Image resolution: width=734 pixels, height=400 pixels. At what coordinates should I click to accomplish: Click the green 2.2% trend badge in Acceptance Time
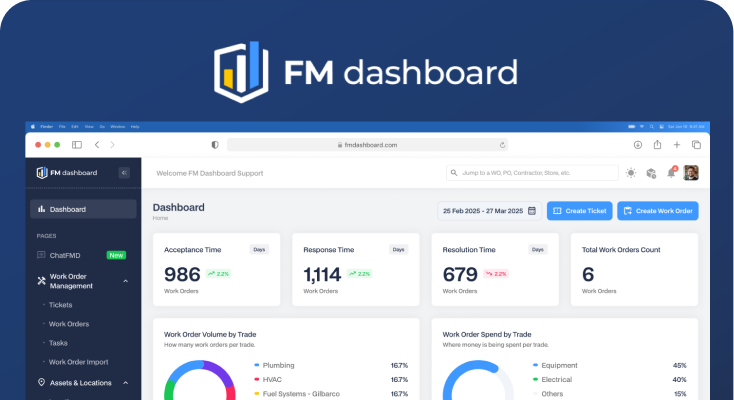pyautogui.click(x=218, y=274)
